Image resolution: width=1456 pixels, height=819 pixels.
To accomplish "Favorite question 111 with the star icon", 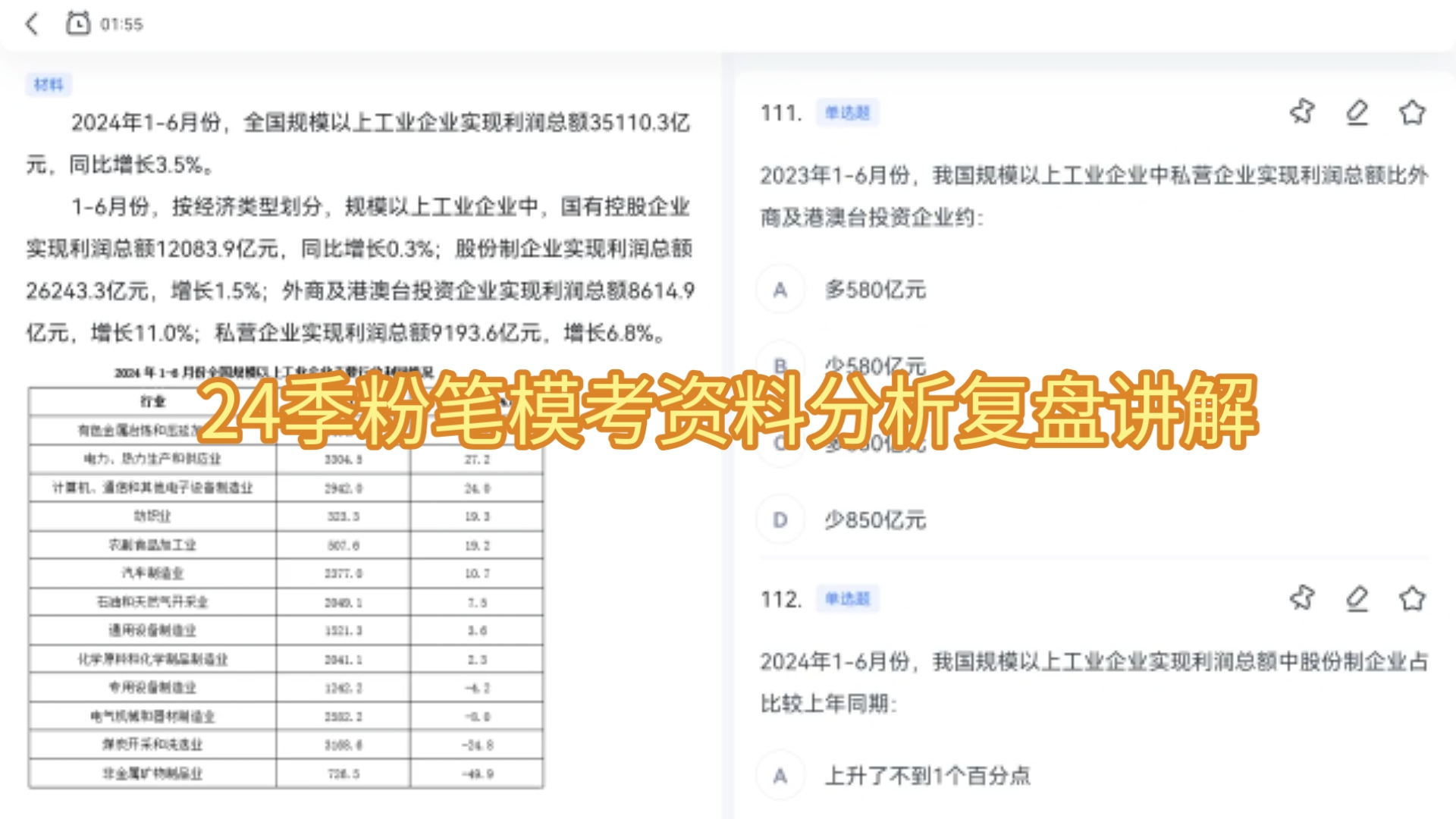I will (1412, 112).
